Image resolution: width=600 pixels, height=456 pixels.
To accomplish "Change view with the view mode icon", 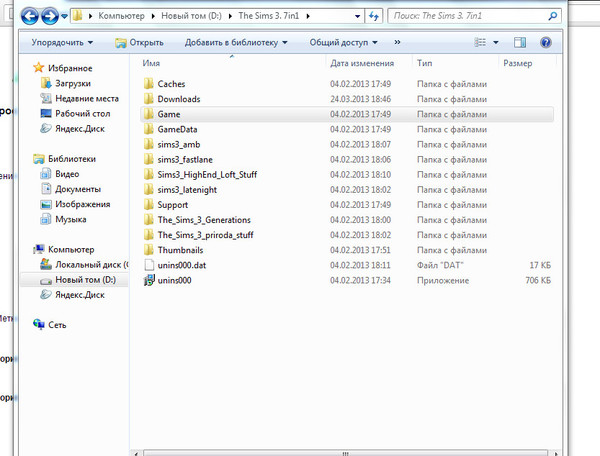I will (x=480, y=42).
